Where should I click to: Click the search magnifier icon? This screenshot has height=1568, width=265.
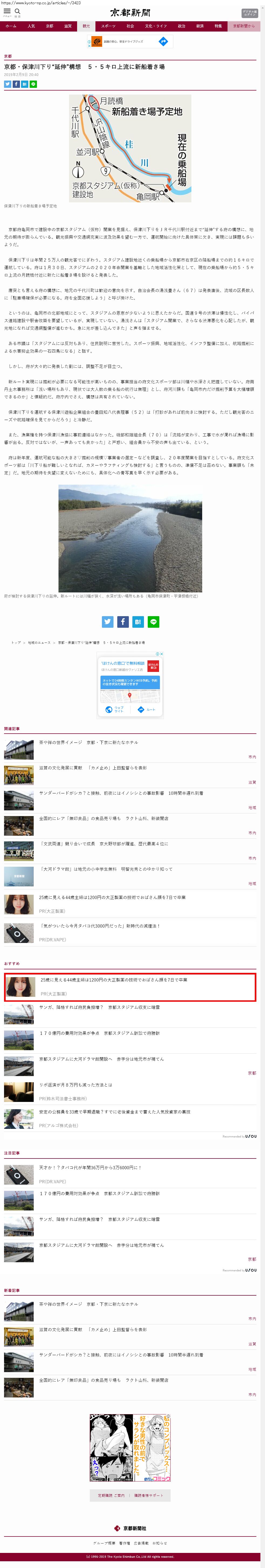tap(18, 11)
